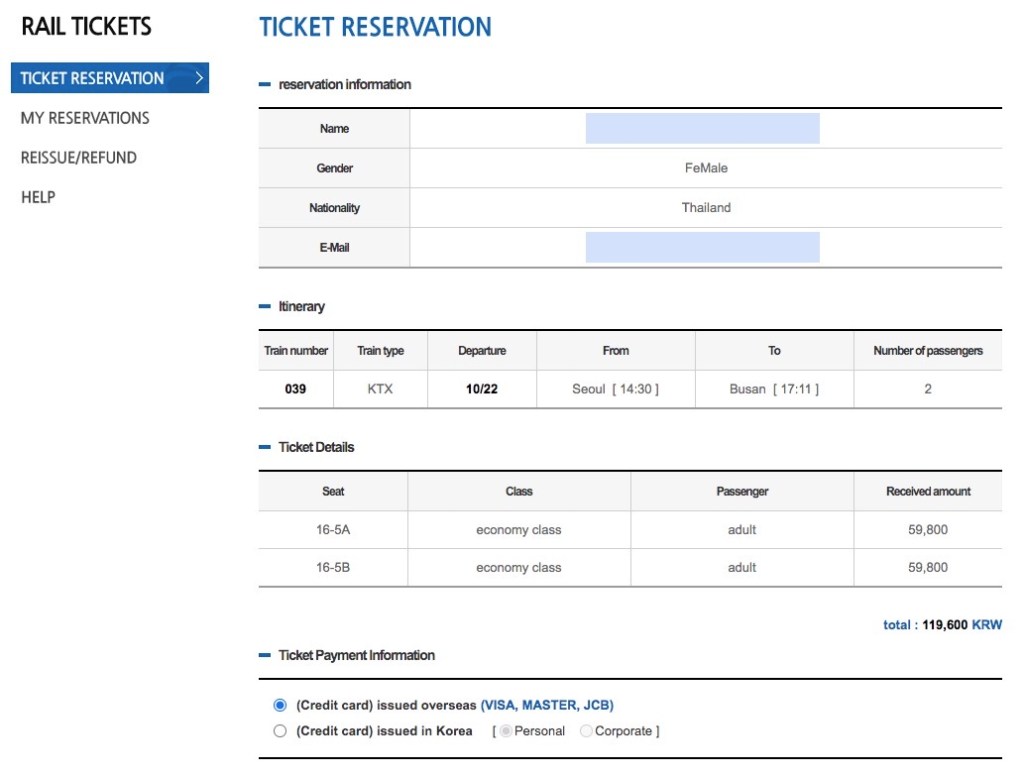Screen dimensions: 1024x776
Task: Click the Busan 17:11 arrival cell
Action: pyautogui.click(x=774, y=389)
